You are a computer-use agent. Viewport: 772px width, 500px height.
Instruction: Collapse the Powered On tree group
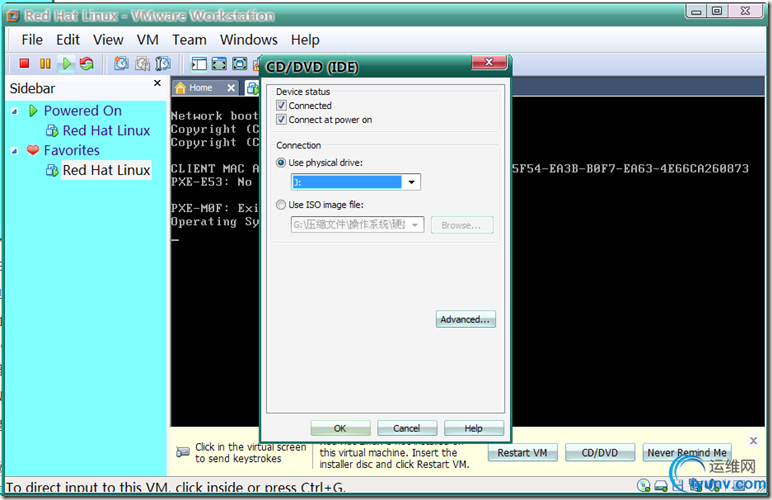point(15,111)
